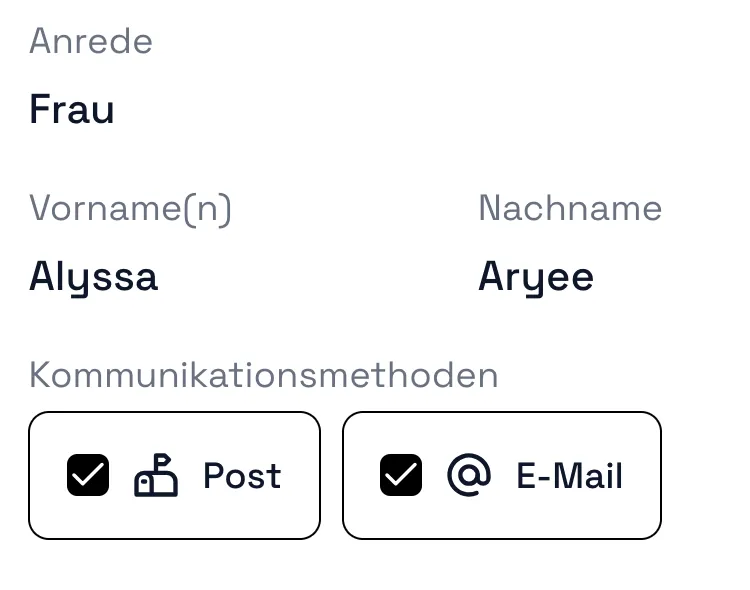The image size is (750, 590).
Task: Click the Nachname field label
Action: point(570,208)
